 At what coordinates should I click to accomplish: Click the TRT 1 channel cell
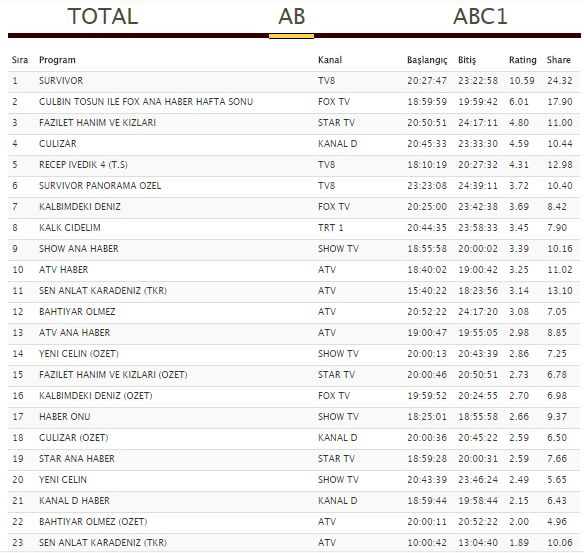click(x=330, y=228)
